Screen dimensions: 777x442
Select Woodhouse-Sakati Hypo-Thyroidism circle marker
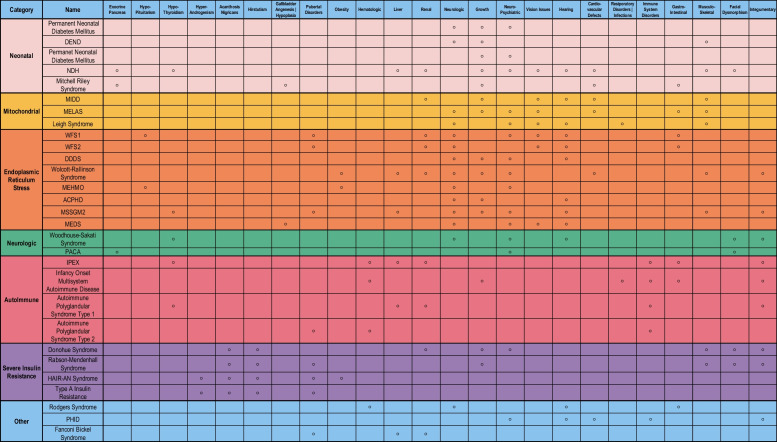click(173, 239)
